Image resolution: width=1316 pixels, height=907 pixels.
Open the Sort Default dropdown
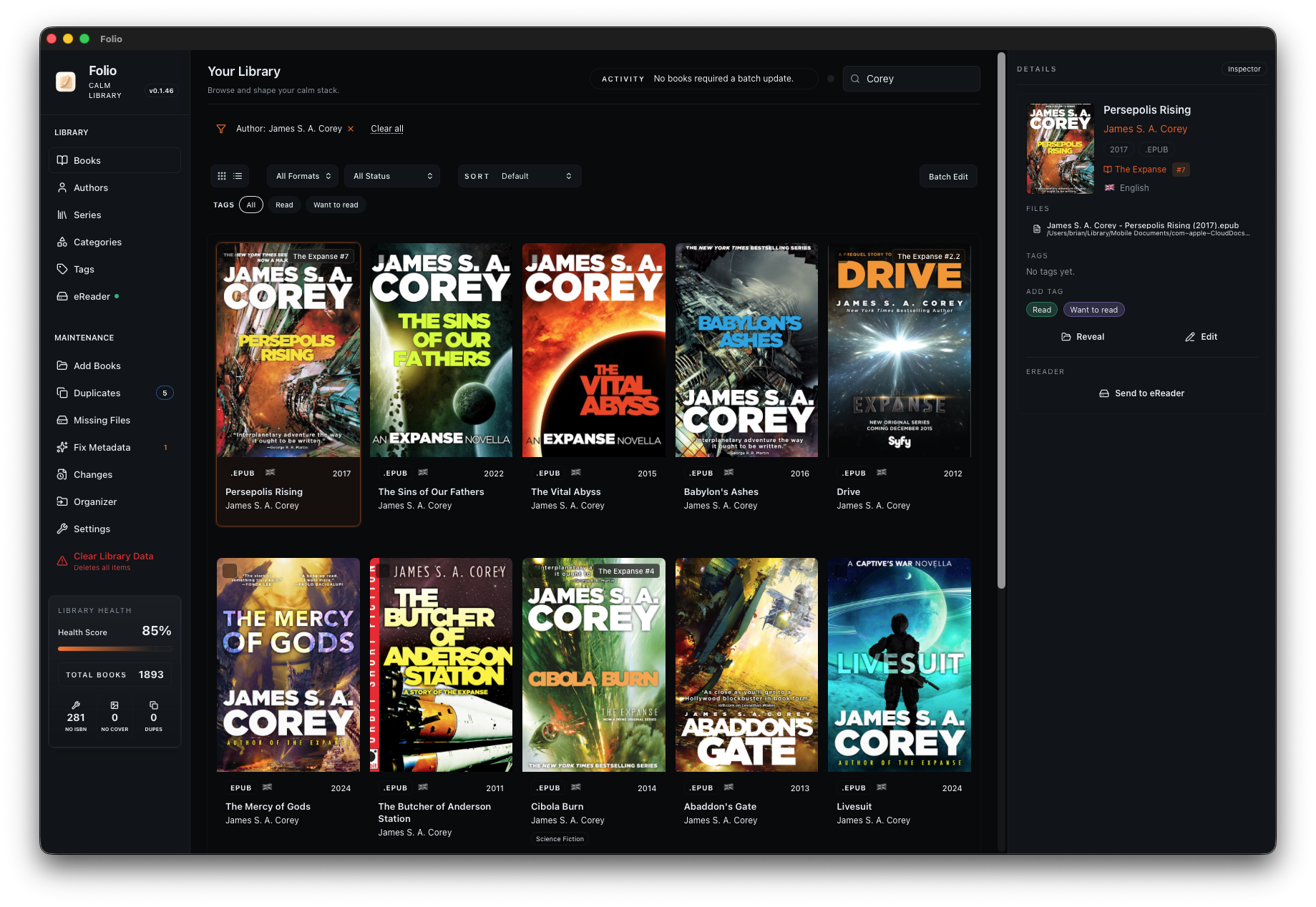pyautogui.click(x=520, y=175)
